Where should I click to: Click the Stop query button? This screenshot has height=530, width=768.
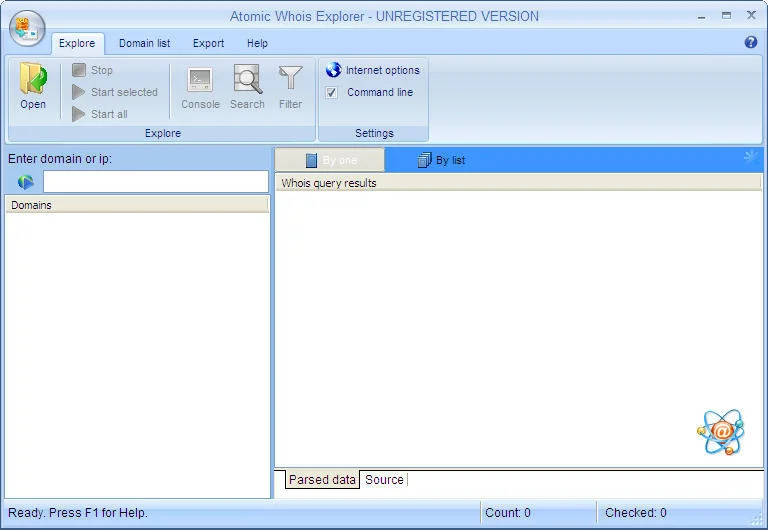93,70
